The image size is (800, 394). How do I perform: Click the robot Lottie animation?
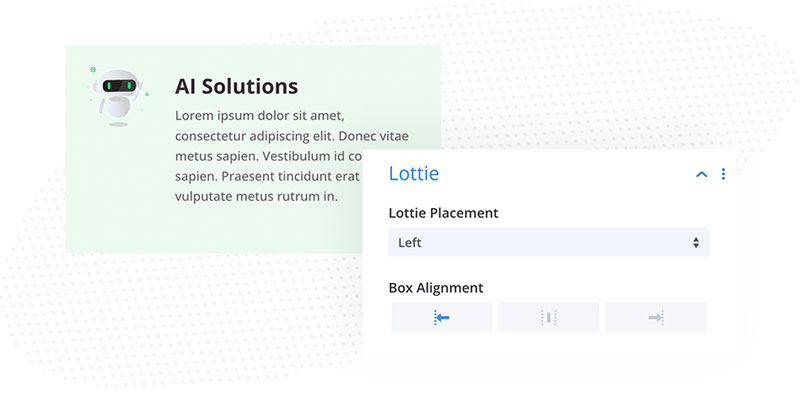pos(118,96)
